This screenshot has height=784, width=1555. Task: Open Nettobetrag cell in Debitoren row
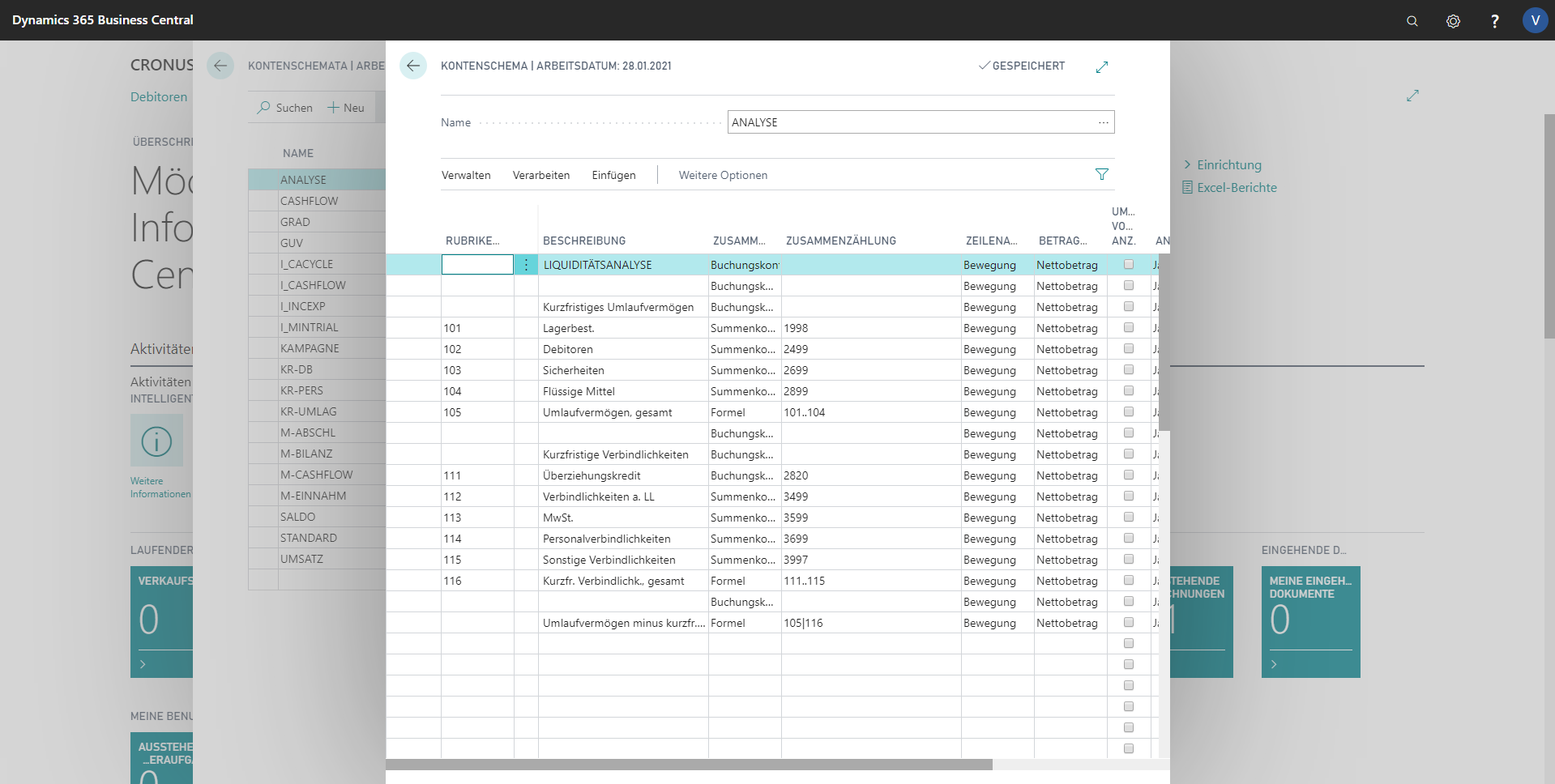[1070, 349]
